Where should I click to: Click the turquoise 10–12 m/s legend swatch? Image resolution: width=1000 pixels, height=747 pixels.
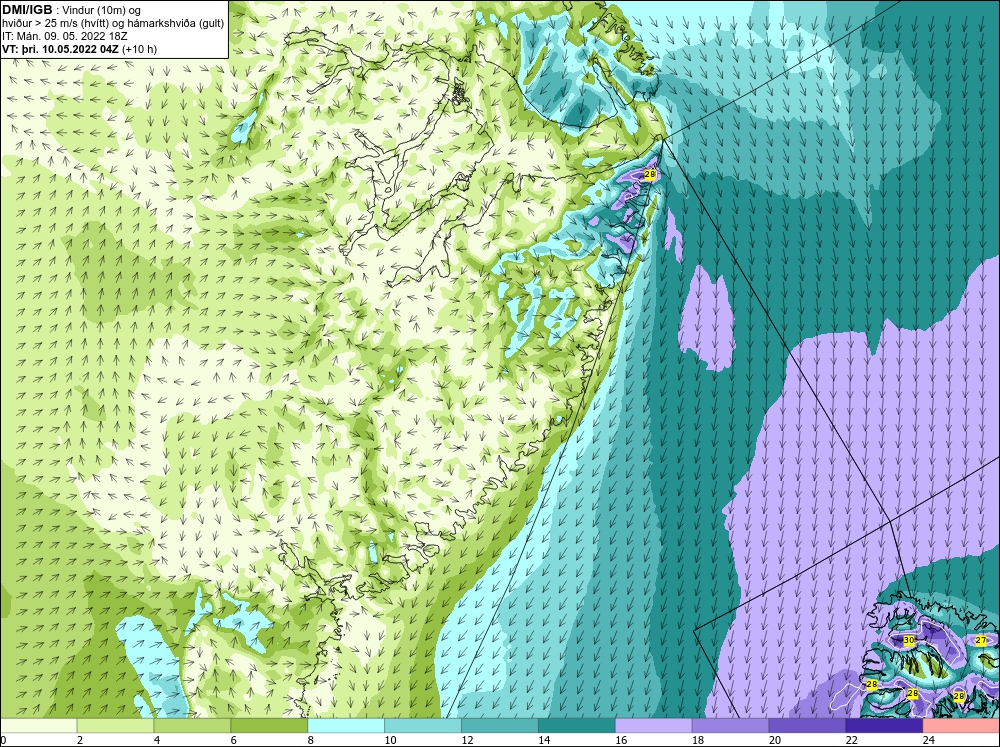(x=423, y=726)
